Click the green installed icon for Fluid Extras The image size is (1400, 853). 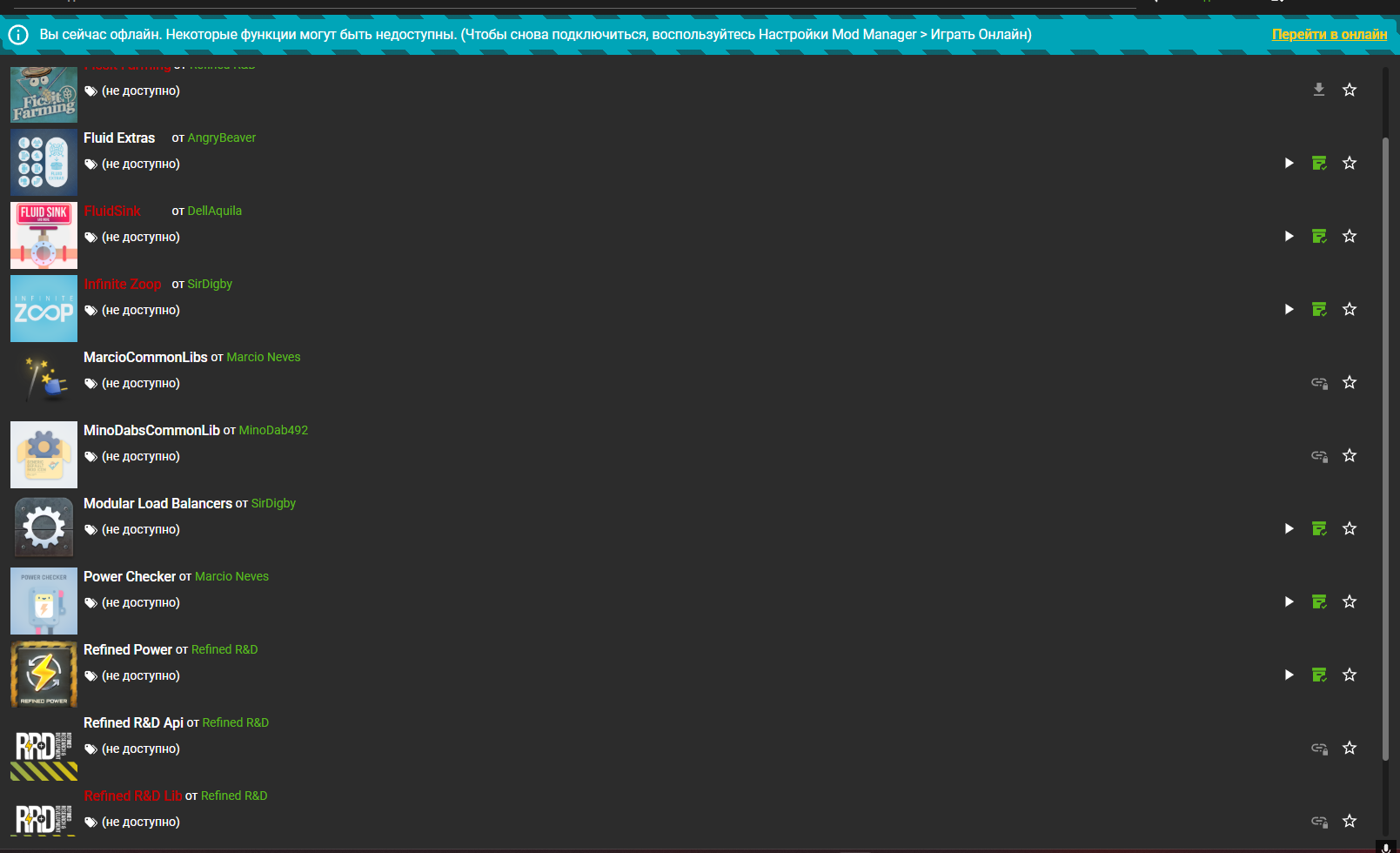pyautogui.click(x=1319, y=163)
